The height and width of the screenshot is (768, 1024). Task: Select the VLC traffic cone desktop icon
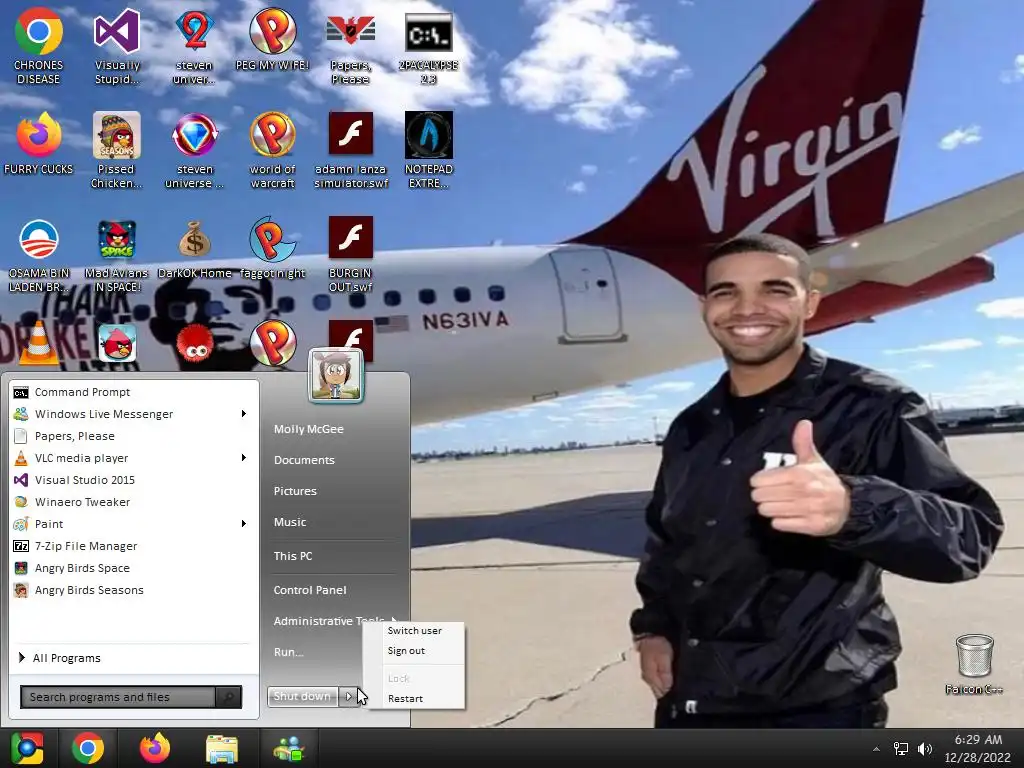(x=38, y=344)
